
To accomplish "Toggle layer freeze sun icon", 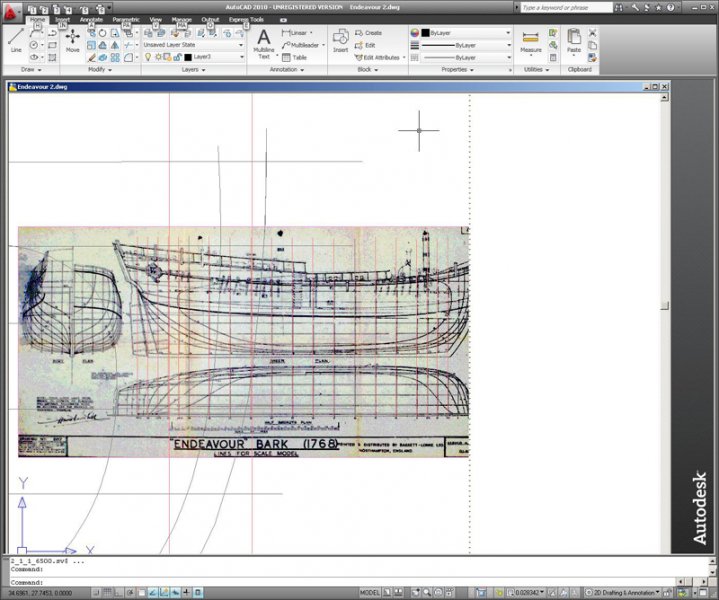I will (158, 57).
